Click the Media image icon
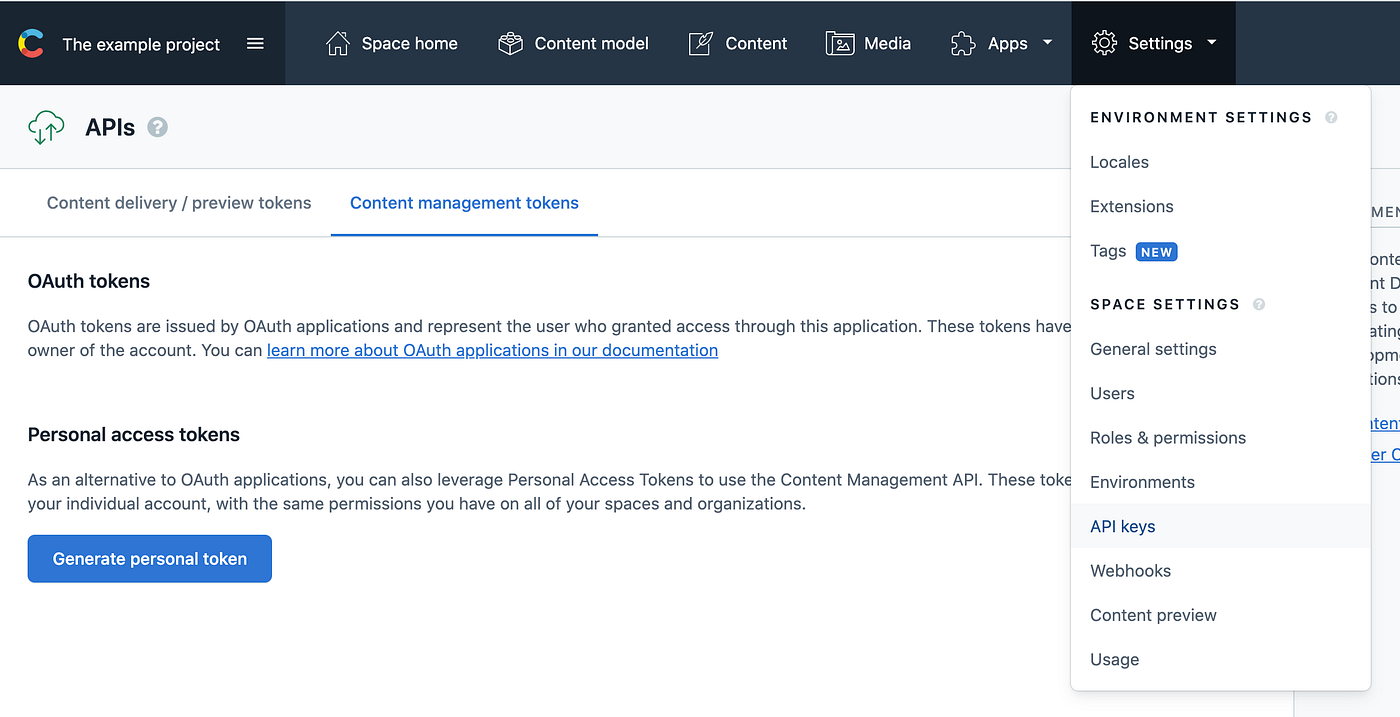Screen dimensions: 1400x717 coord(840,43)
